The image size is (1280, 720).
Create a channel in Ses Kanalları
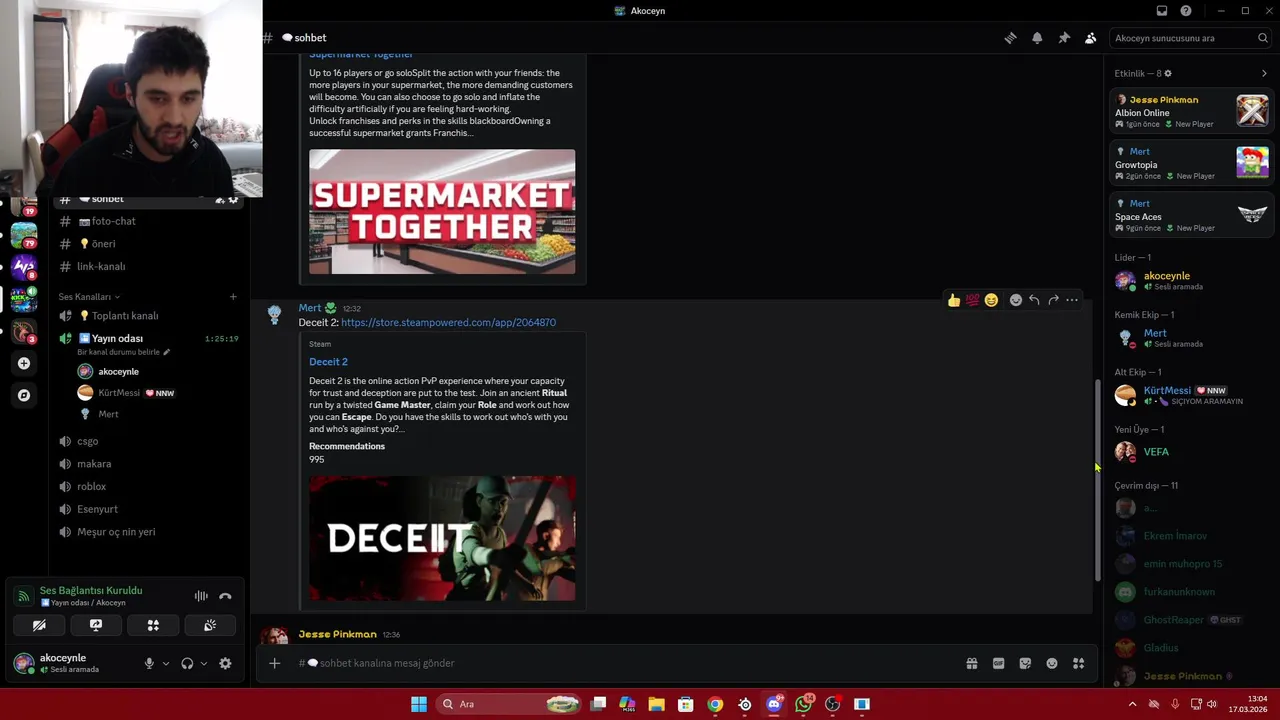(233, 297)
